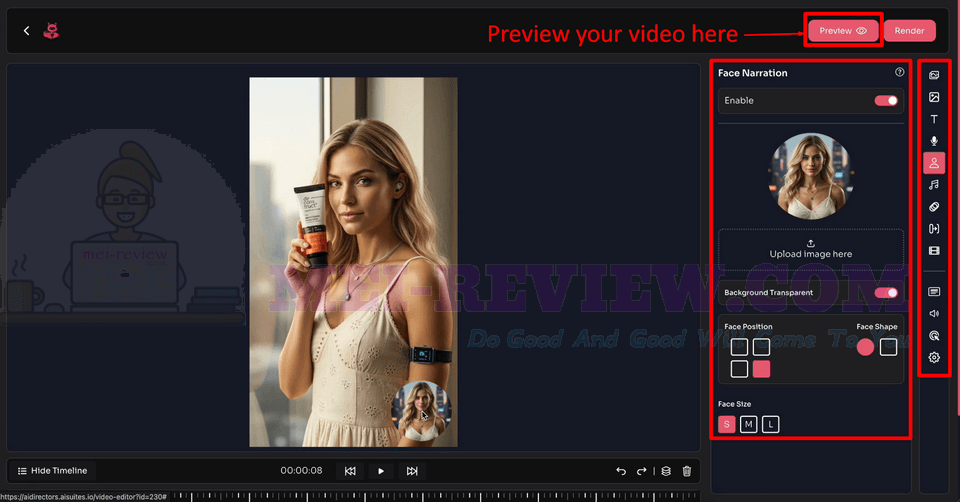Open the speaker volume sidebar tool
960x502 pixels.
pos(934,313)
